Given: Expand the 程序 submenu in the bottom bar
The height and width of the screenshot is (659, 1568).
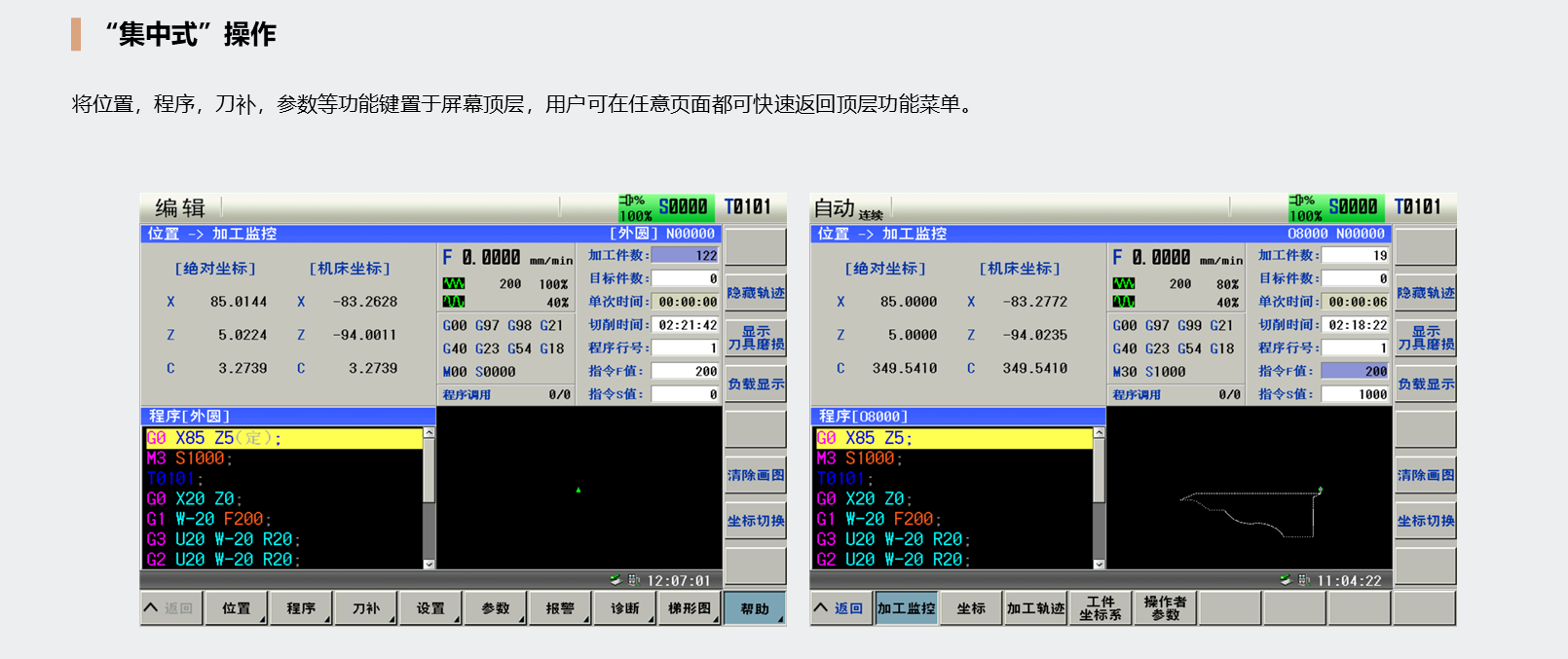Looking at the screenshot, I should click(x=301, y=608).
